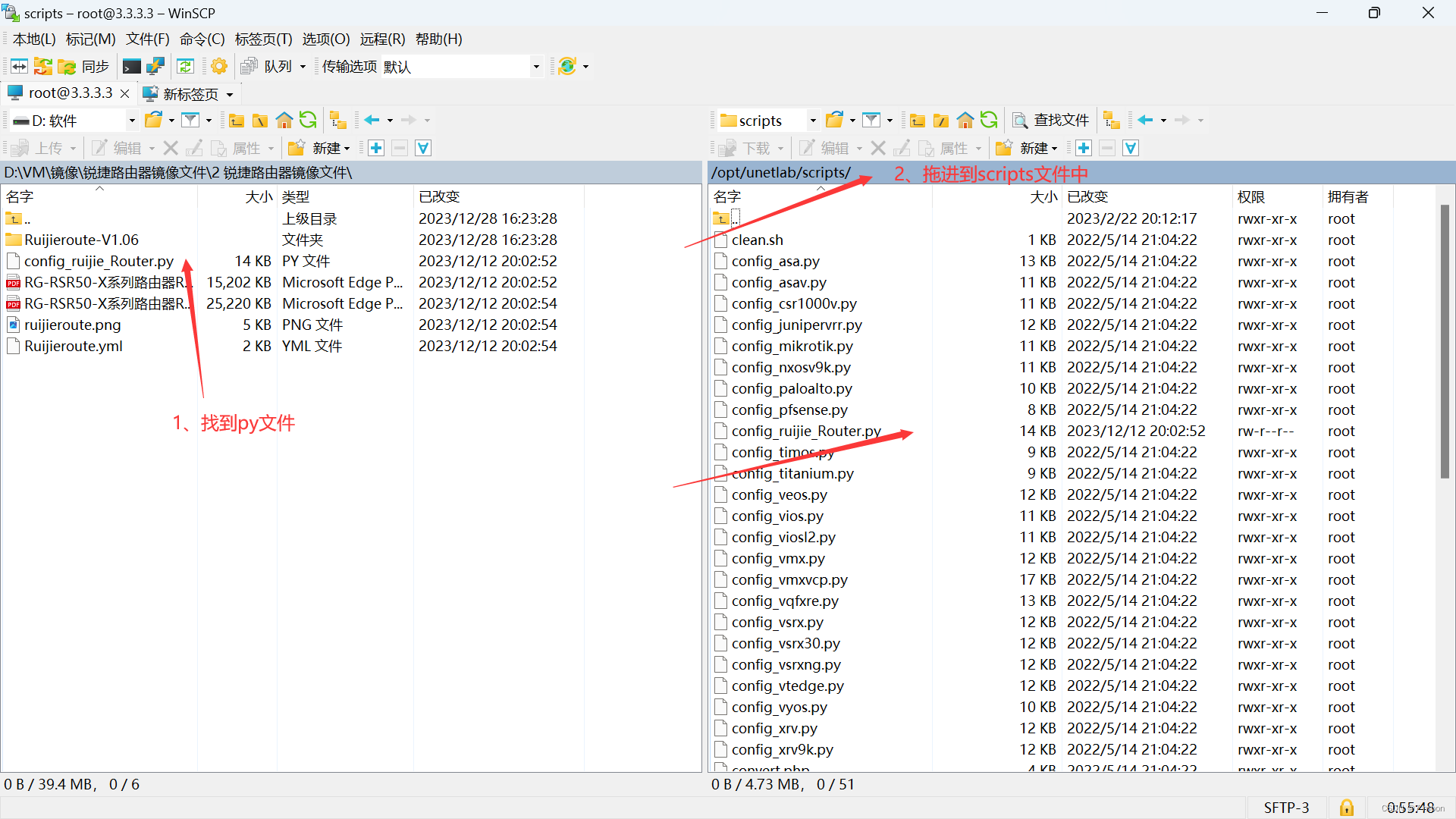Toggle the remote directory tree icon

(x=1112, y=120)
